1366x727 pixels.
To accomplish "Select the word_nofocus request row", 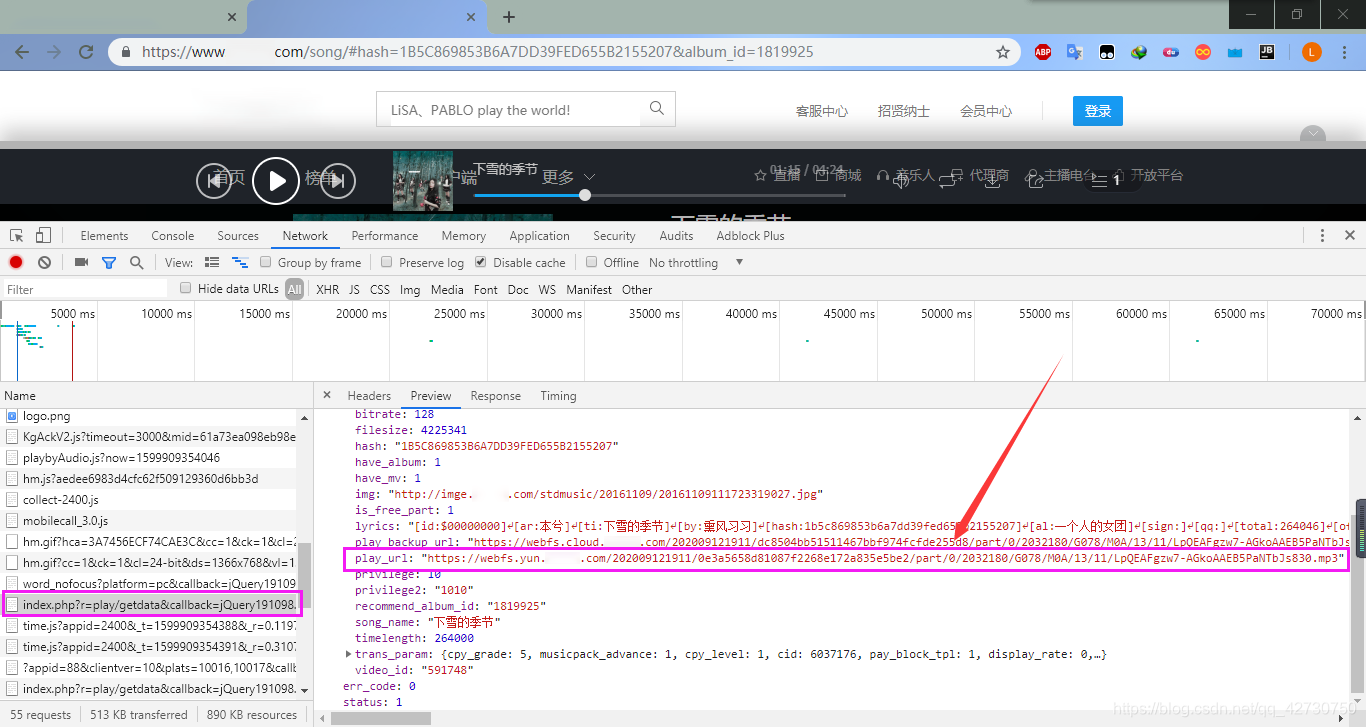I will click(150, 584).
